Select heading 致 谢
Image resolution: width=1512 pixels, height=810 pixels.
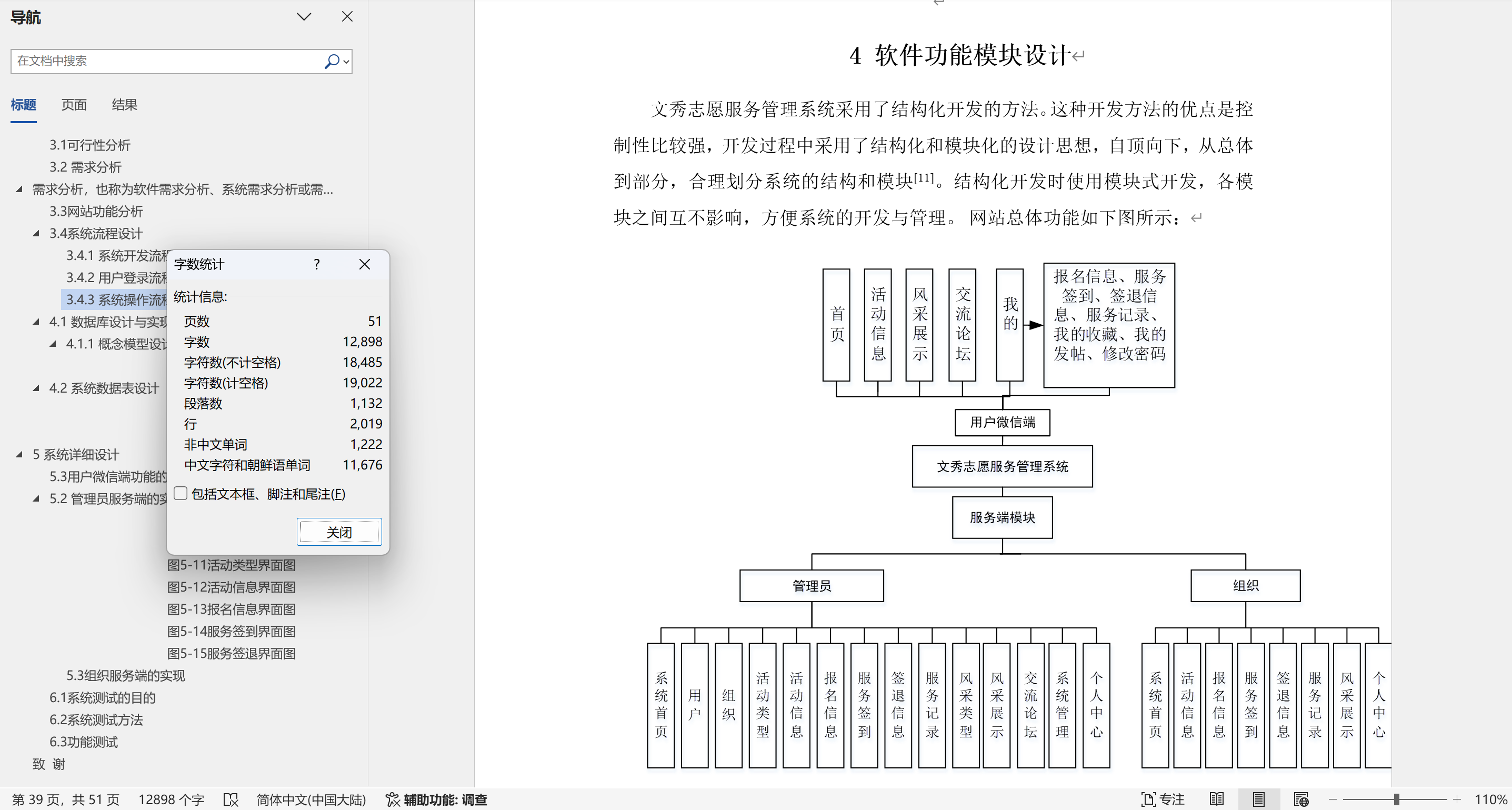point(49,764)
